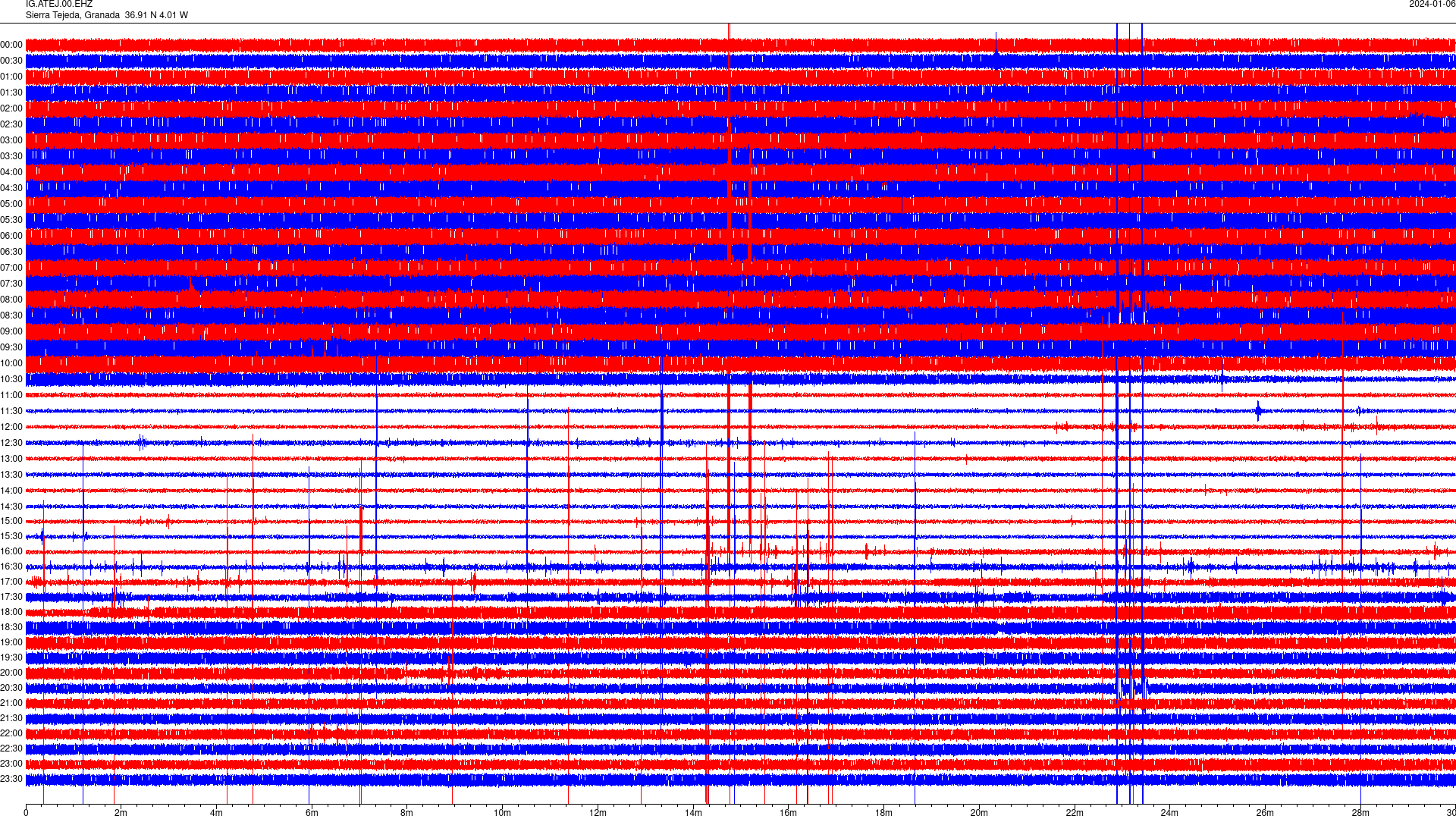Select the 09:30 time row label

[11, 347]
